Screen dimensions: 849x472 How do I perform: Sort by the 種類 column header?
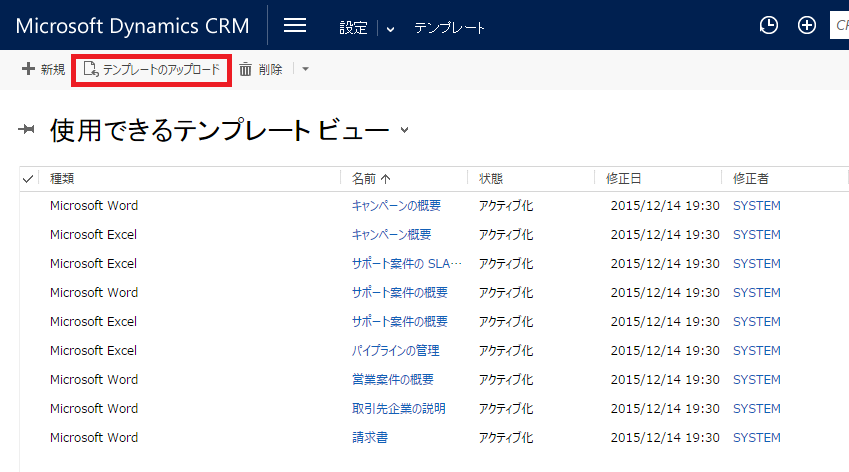(62, 179)
